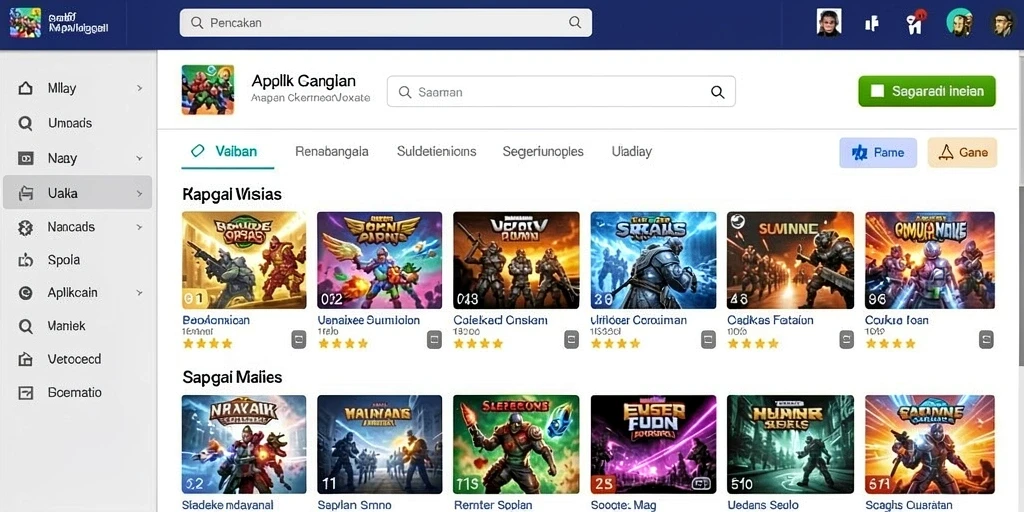This screenshot has width=1024, height=512.
Task: Click the gray badge icon under Beodonxican
Action: click(298, 340)
